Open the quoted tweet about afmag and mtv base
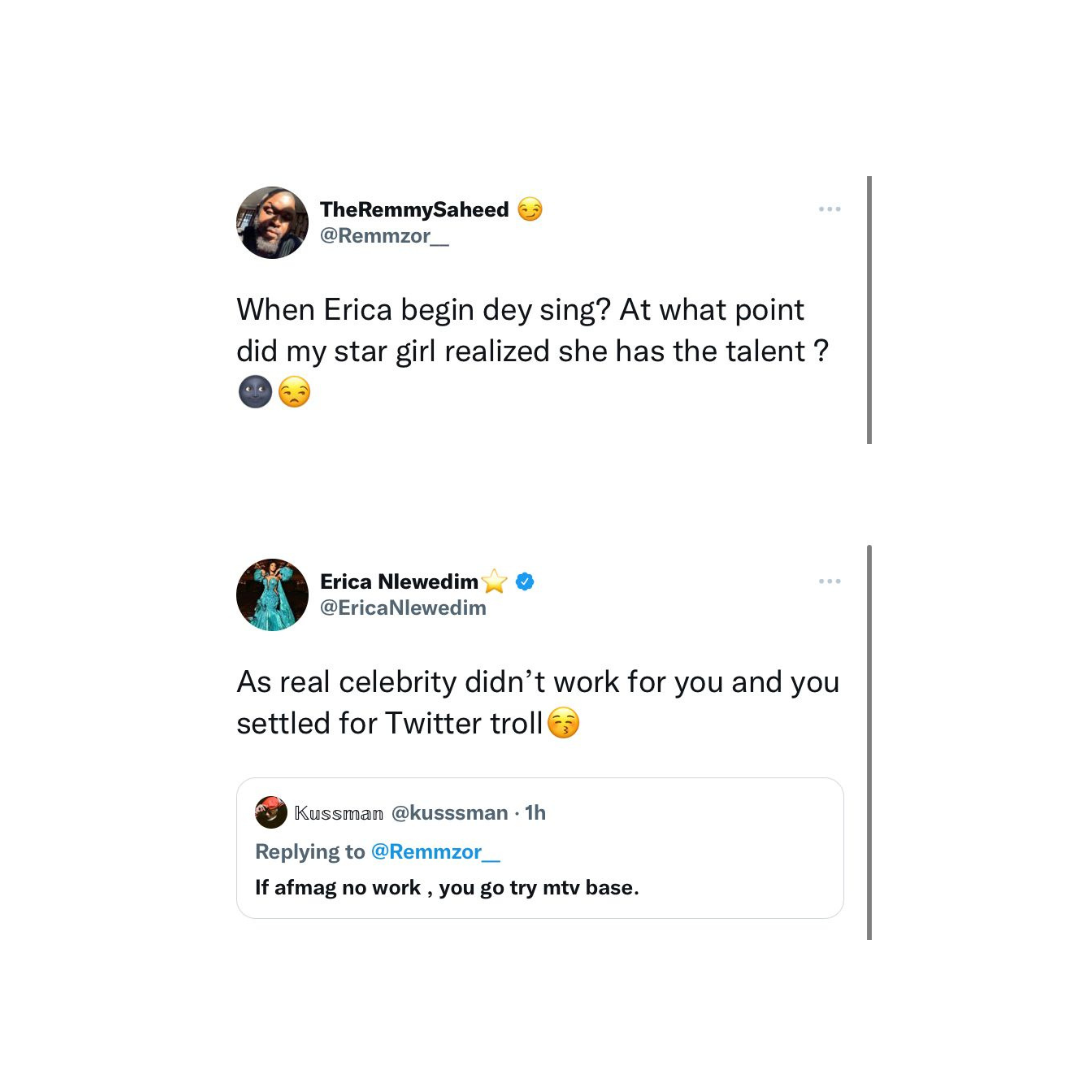This screenshot has width=1080, height=1080. (540, 887)
